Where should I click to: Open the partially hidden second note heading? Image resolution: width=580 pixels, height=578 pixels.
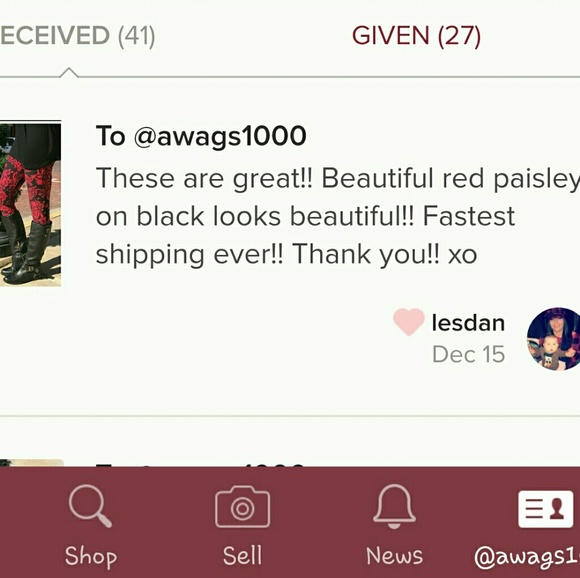200,465
